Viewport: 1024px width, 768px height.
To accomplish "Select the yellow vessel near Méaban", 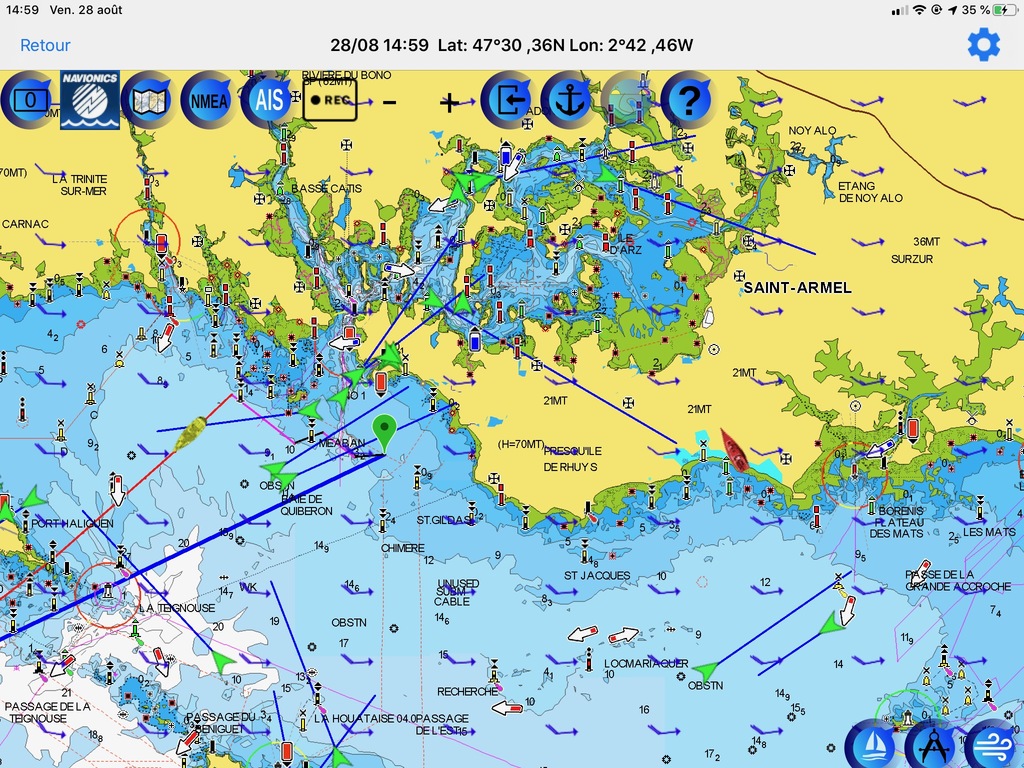I will (191, 433).
